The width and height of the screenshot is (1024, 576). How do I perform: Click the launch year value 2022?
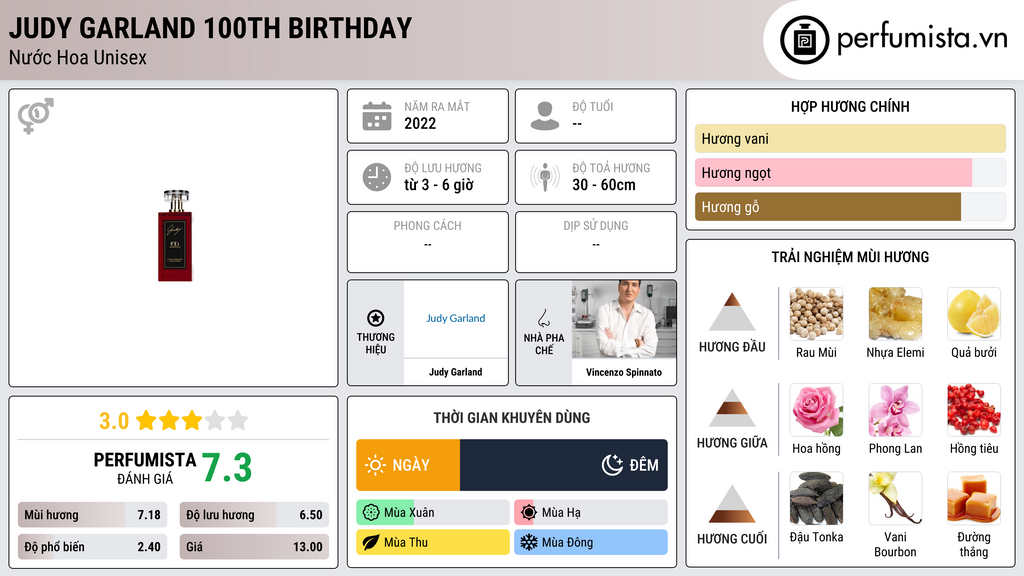420,123
